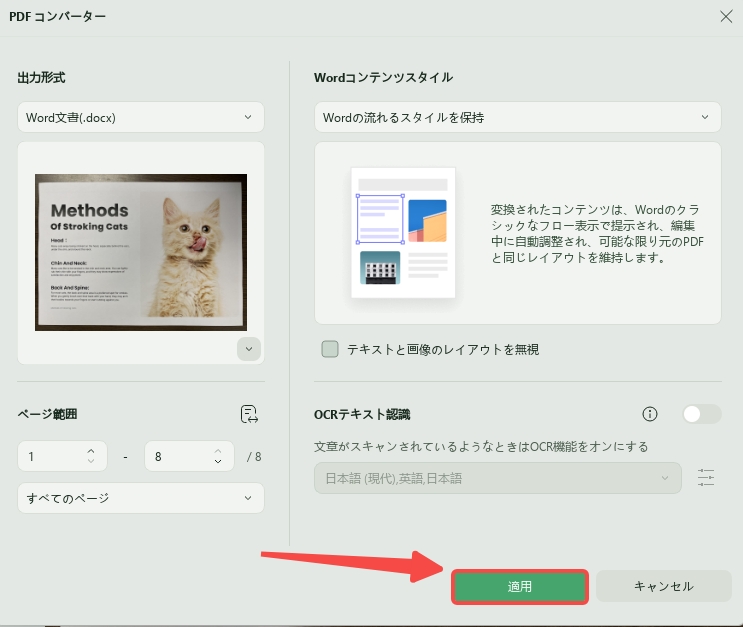The width and height of the screenshot is (743, 627).
Task: Click the end page field showing 8
Action: coord(189,456)
